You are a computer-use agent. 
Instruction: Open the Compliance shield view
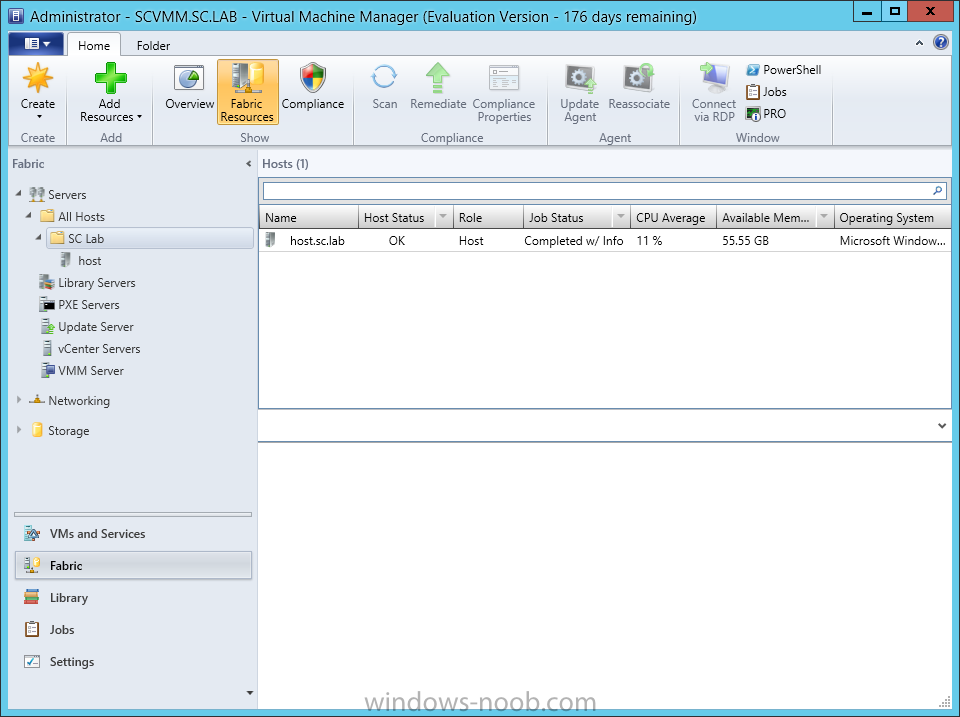pyautogui.click(x=313, y=89)
